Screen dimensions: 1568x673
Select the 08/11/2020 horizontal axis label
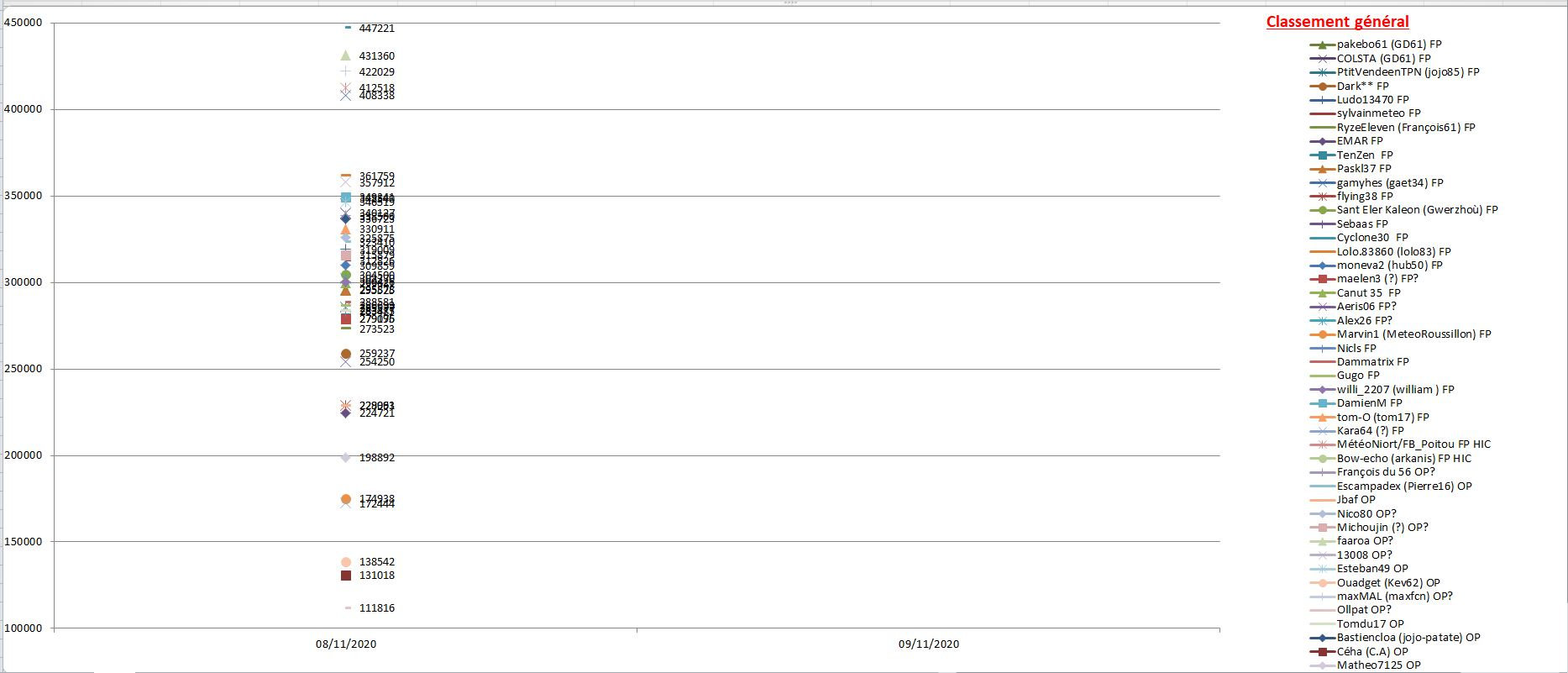[346, 644]
